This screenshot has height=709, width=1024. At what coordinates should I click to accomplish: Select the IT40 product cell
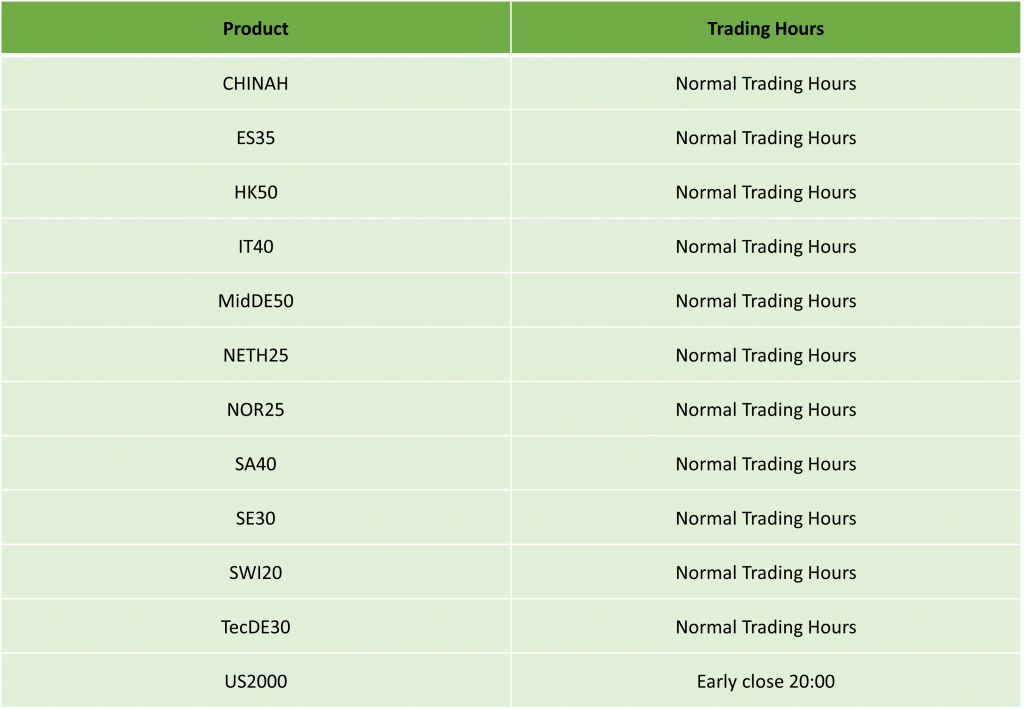point(255,247)
